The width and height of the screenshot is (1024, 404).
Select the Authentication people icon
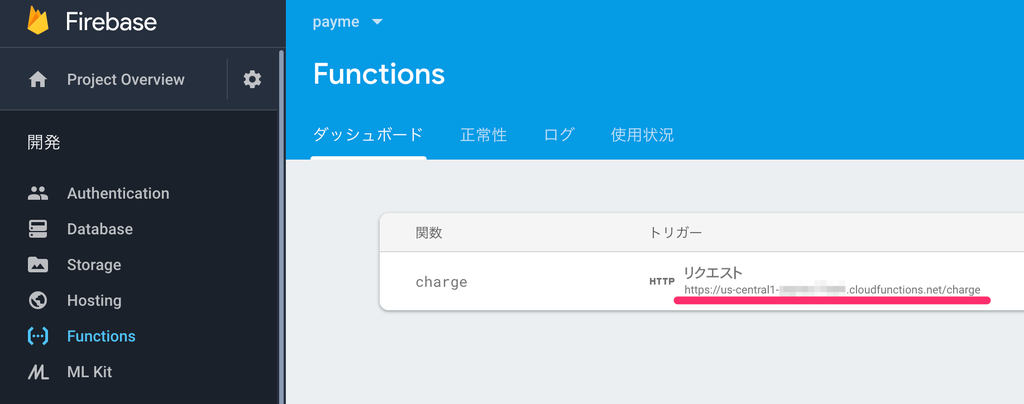click(x=38, y=193)
